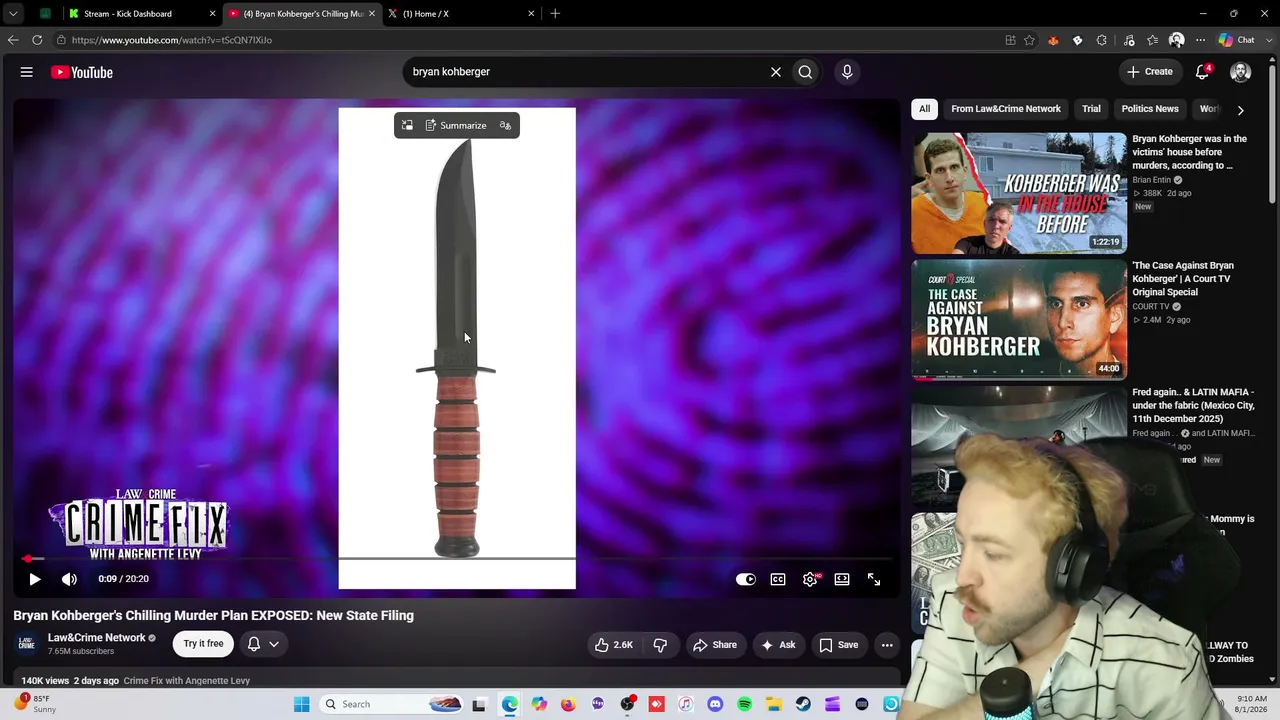
Task: Open The Case Against Bryan Kohberger thumbnail
Action: [1019, 320]
